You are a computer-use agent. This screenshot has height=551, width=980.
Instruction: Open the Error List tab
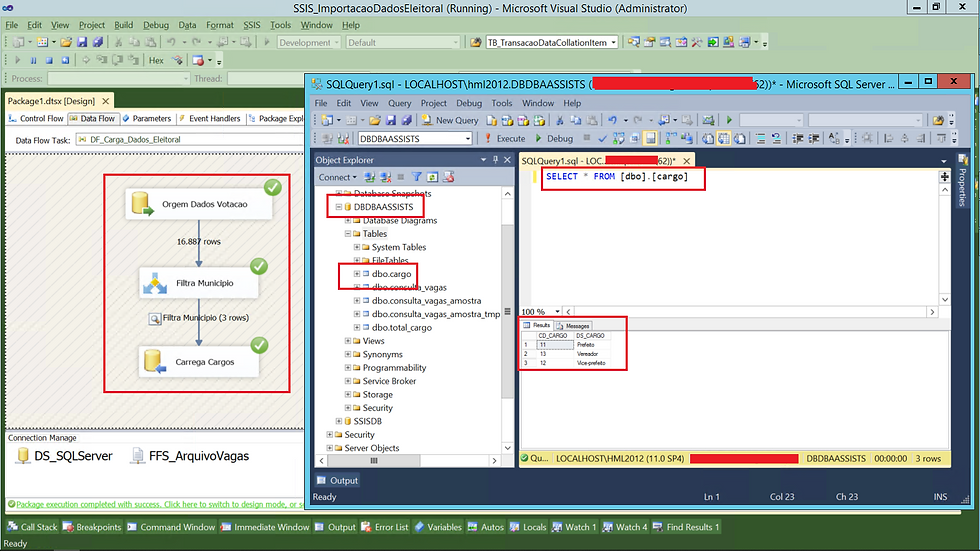(385, 527)
